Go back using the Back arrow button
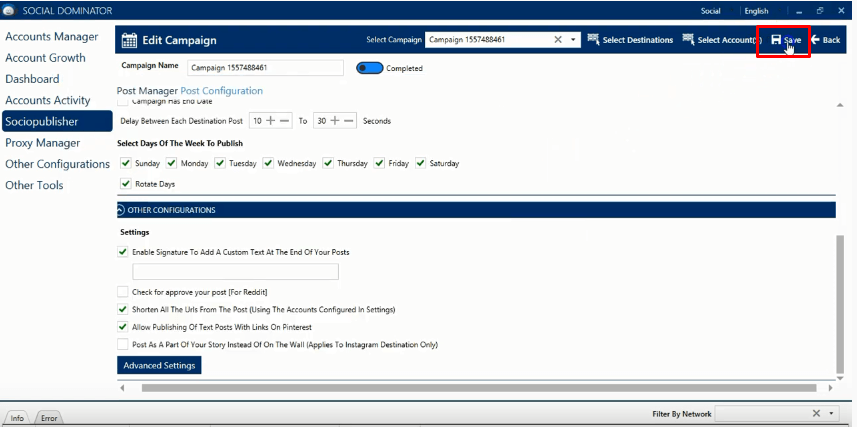 pos(825,40)
